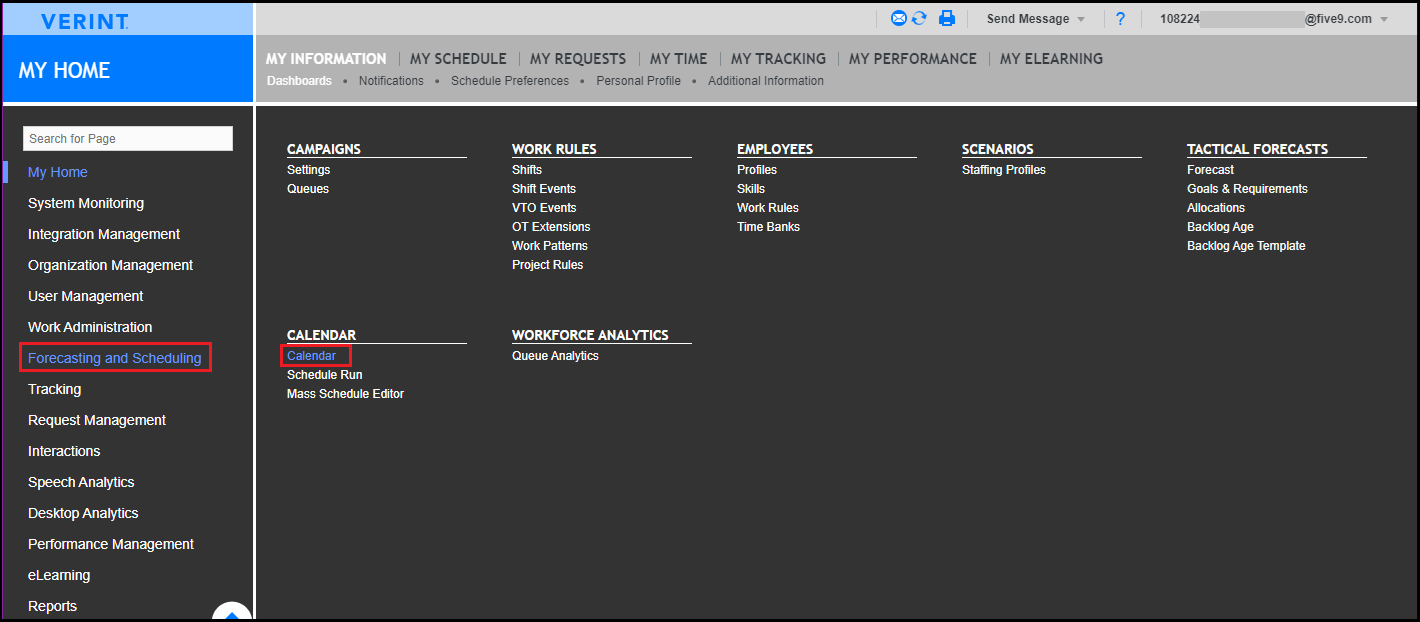This screenshot has height=622, width=1420.
Task: Open Allocations link
Action: (1216, 208)
